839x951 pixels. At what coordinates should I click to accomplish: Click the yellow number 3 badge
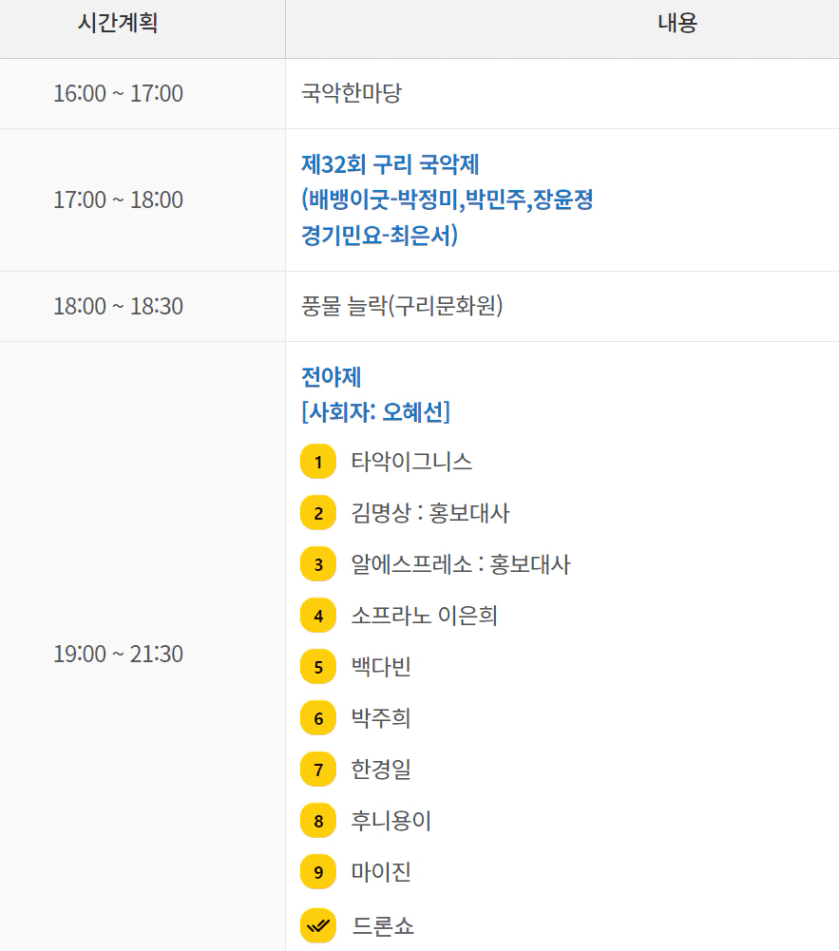click(x=318, y=565)
